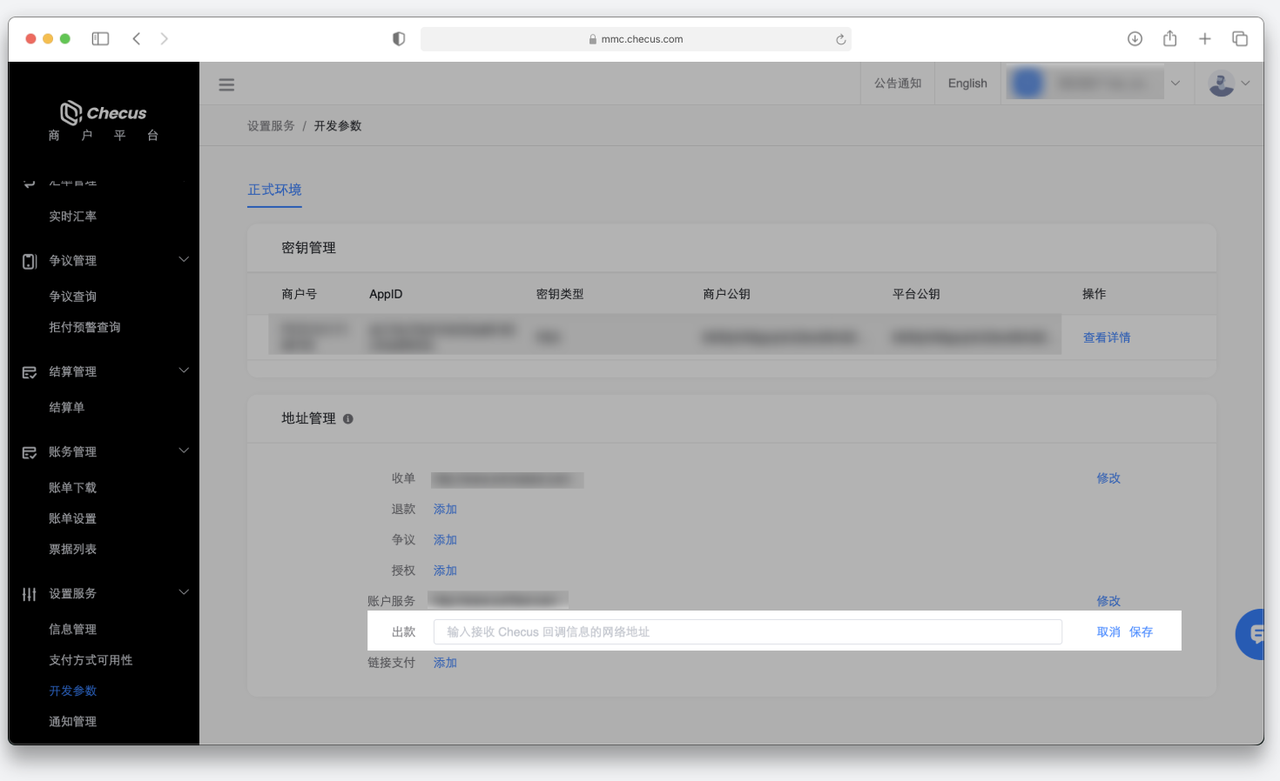Click the Checus logo
This screenshot has height=781, width=1280.
point(103,113)
